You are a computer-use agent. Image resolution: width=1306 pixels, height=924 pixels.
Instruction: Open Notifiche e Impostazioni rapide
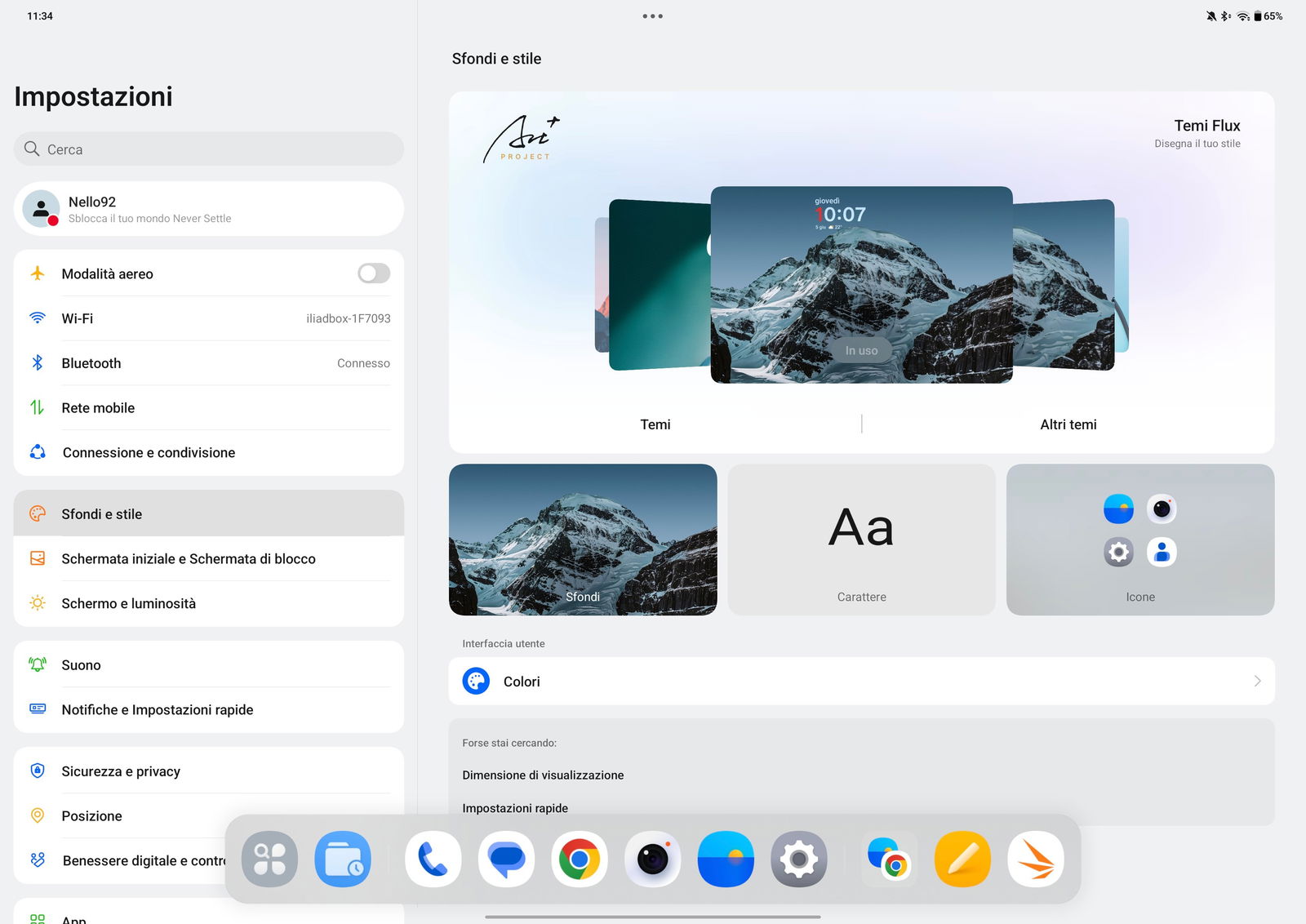(209, 709)
